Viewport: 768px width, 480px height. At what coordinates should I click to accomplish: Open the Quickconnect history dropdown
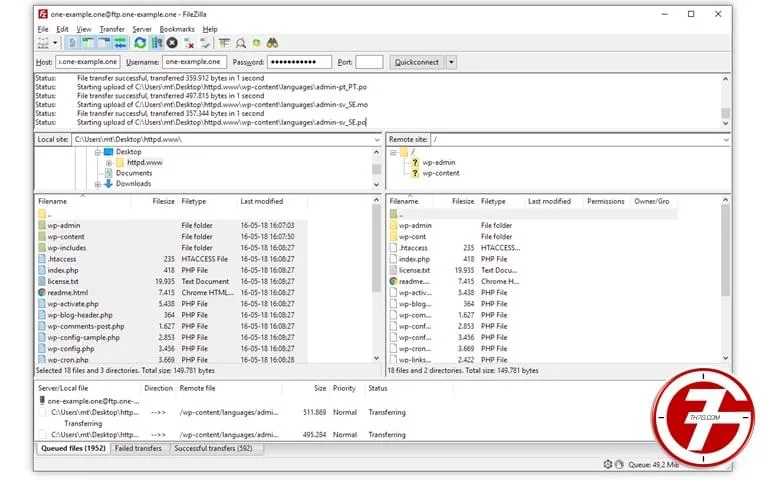coord(451,62)
